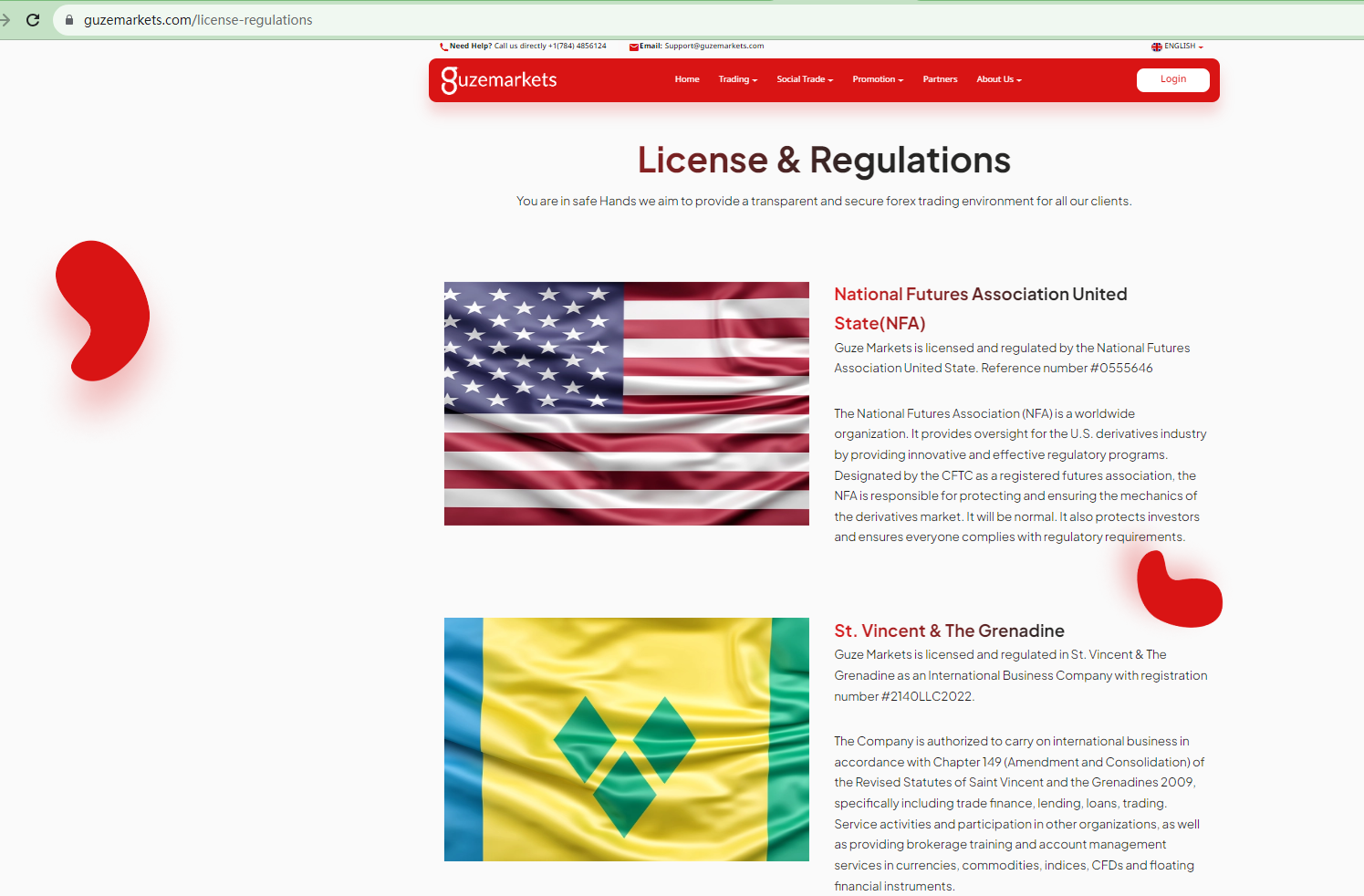Open the ENGLISH language dropdown

tap(1183, 47)
